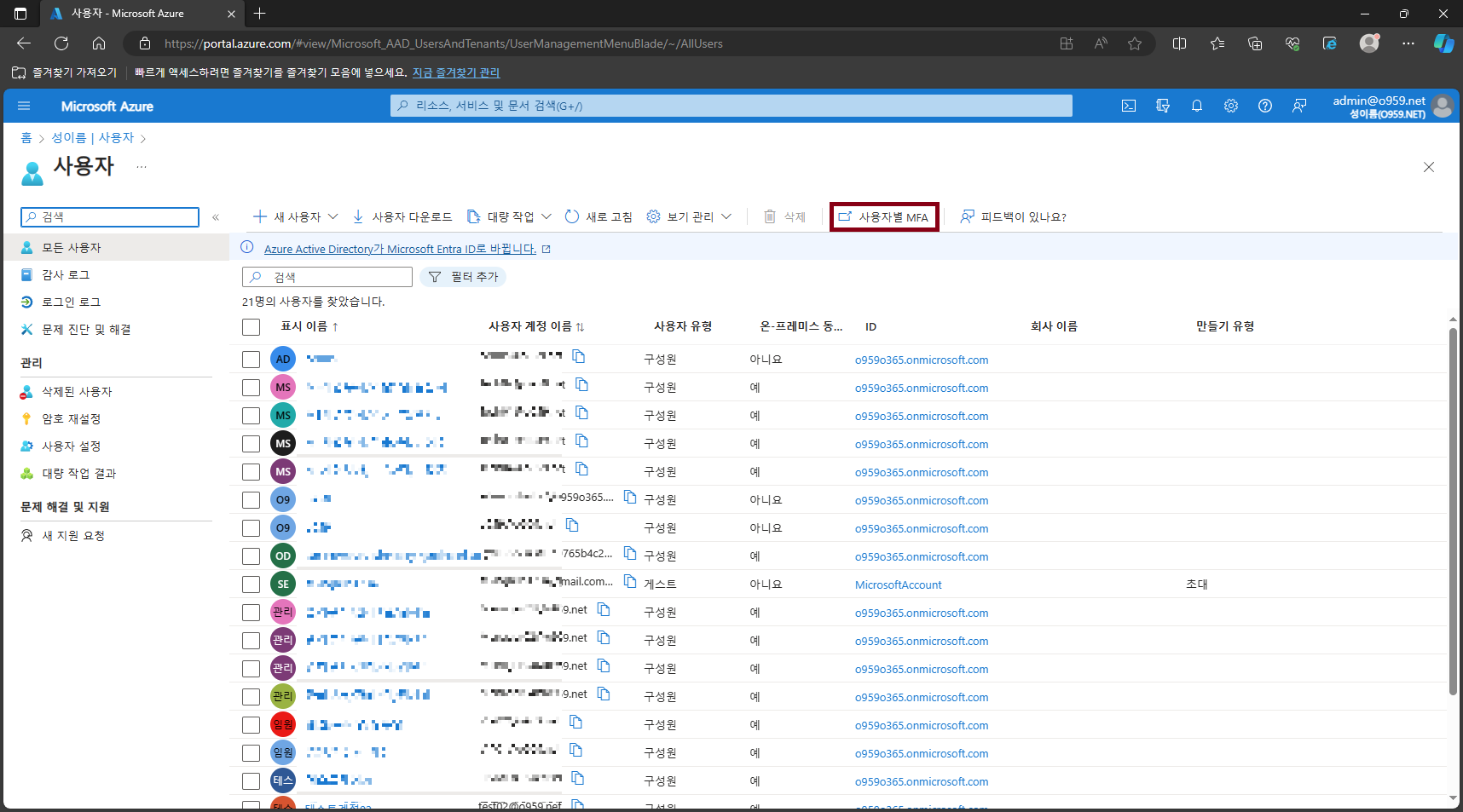
Task: Open the notifications bell
Action: coord(1197,106)
